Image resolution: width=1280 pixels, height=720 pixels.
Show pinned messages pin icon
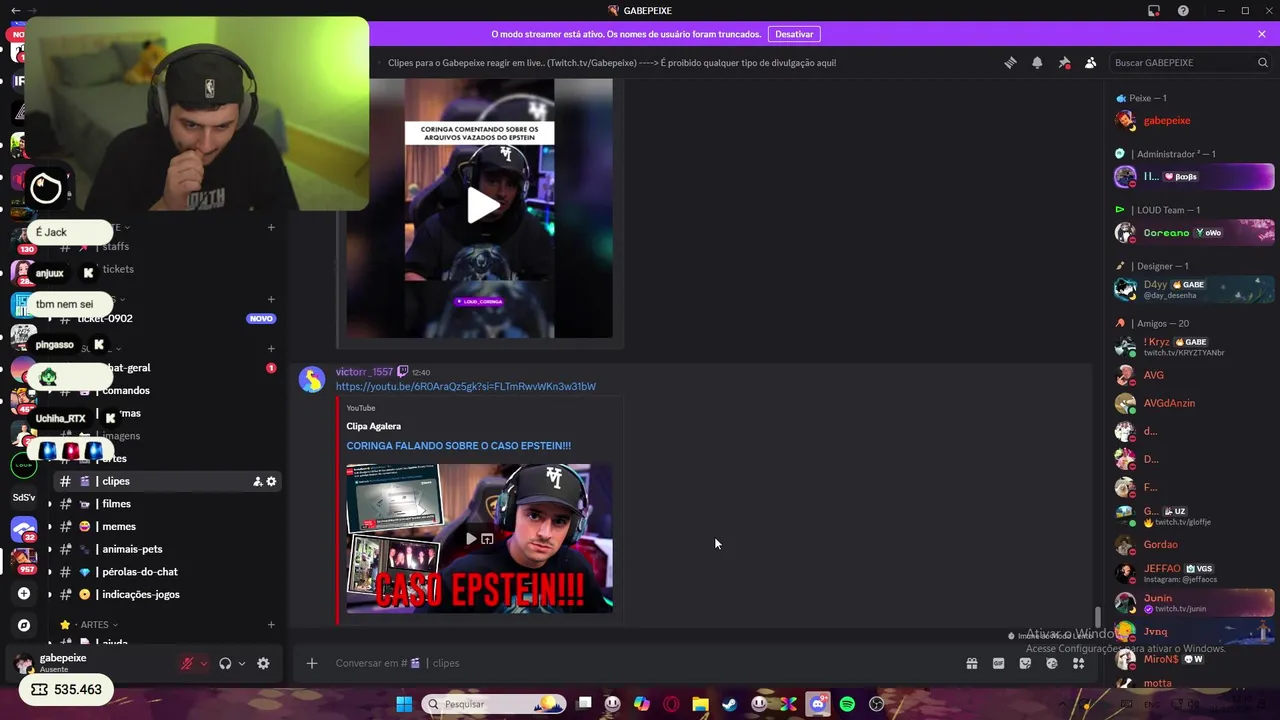pos(1064,62)
